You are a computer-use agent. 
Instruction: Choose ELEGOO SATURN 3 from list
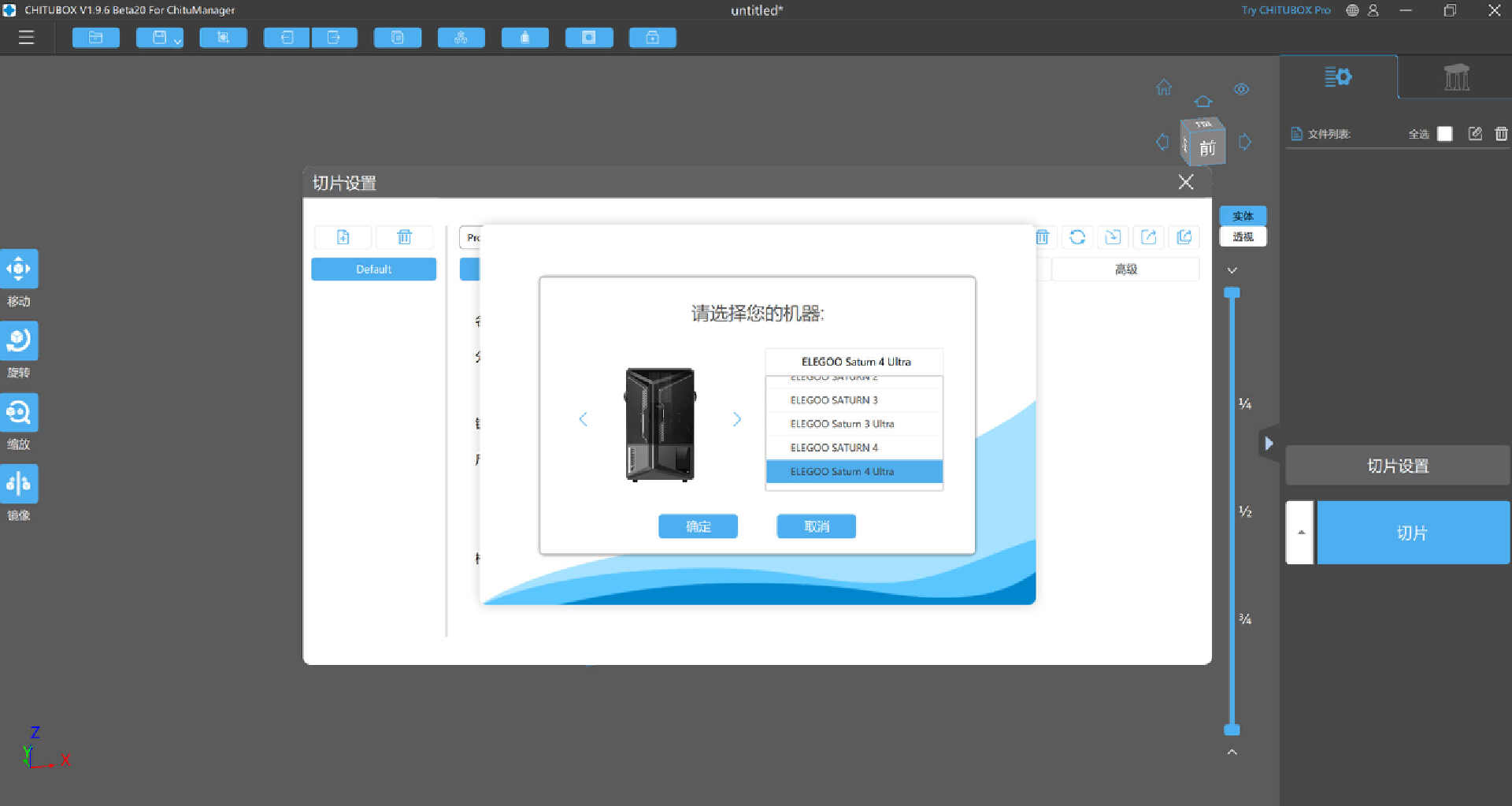click(x=854, y=400)
